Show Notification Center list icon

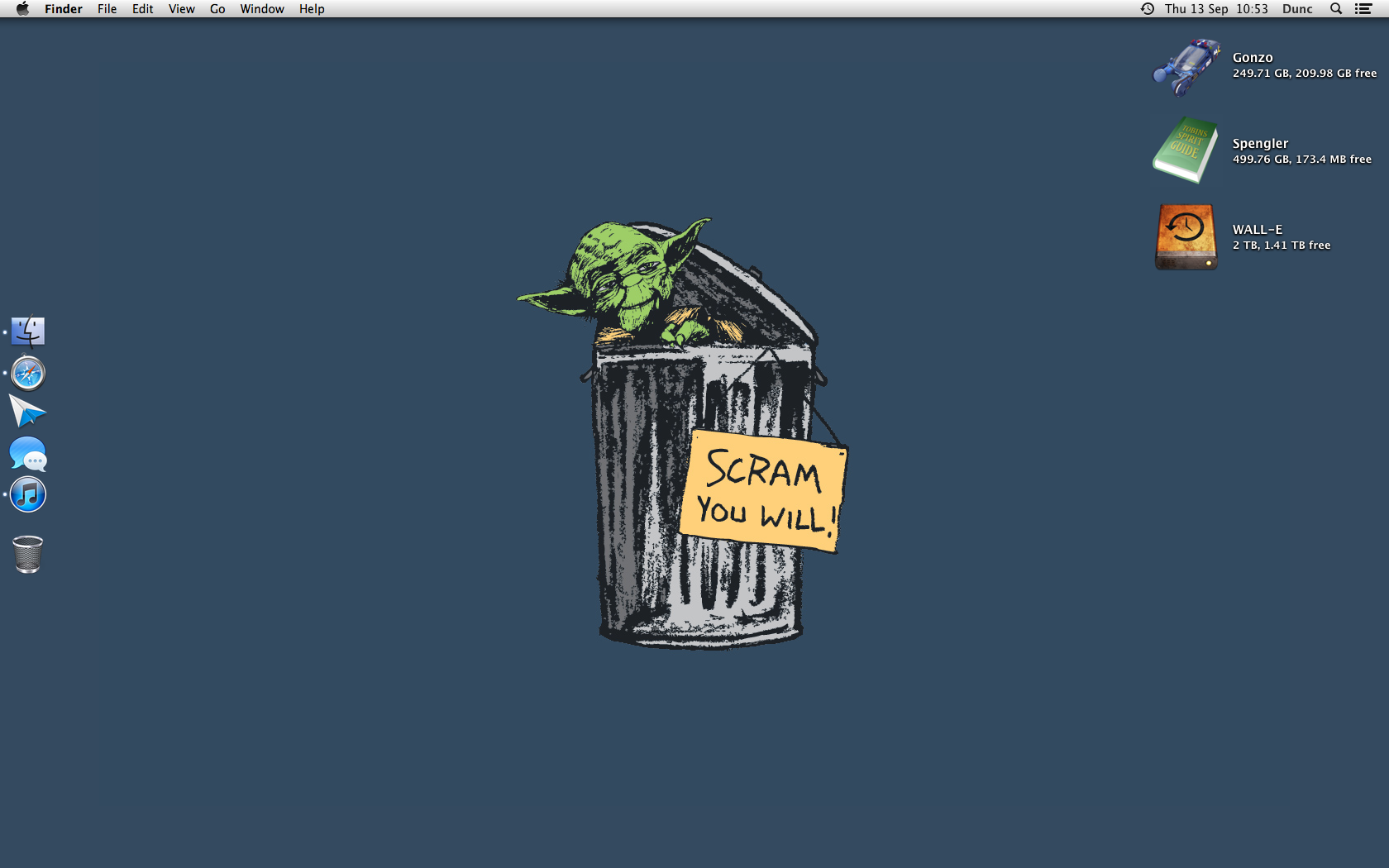(1363, 9)
